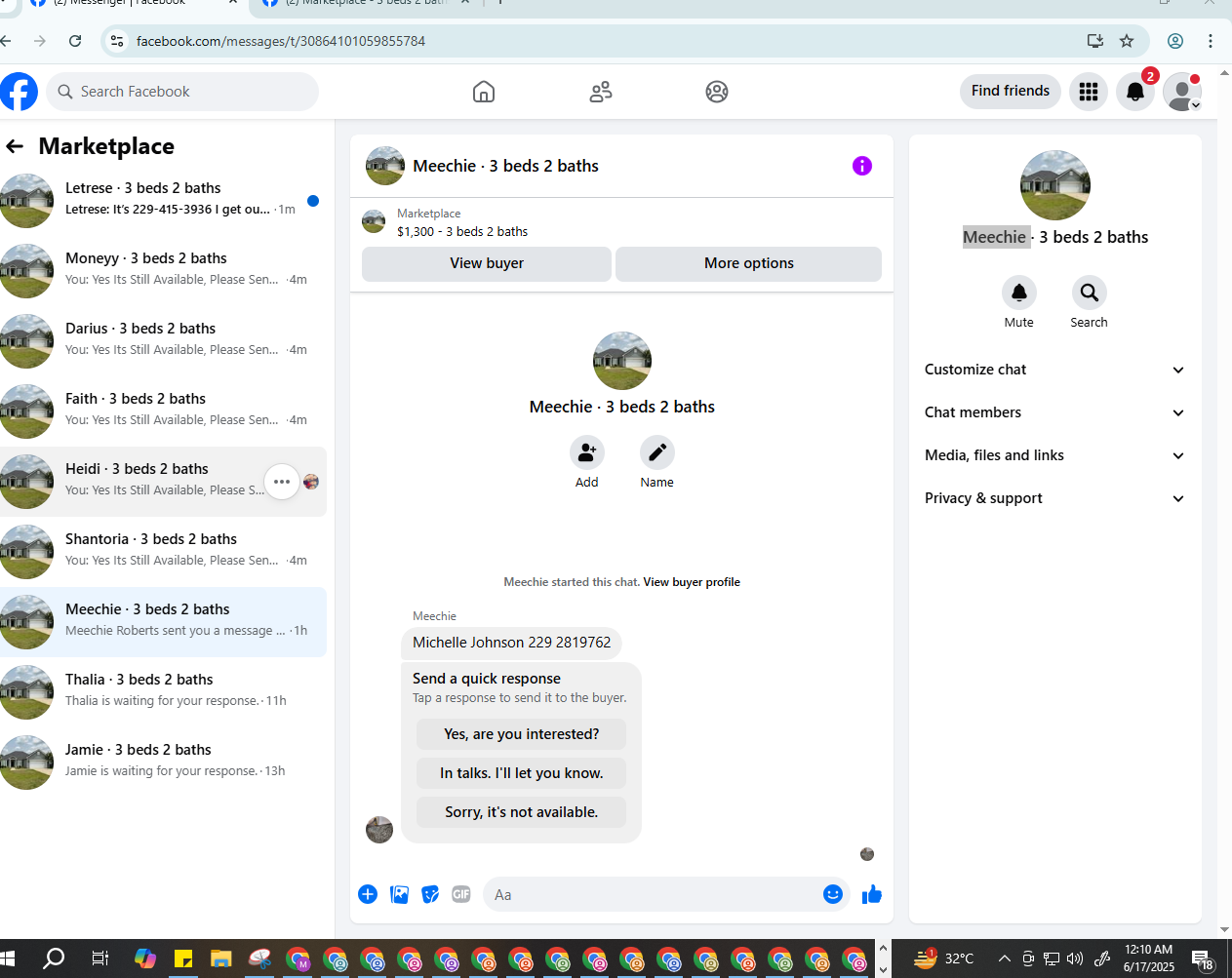This screenshot has width=1232, height=978.
Task: Send quick response 'Sorry, it's not available.'
Action: [x=522, y=812]
